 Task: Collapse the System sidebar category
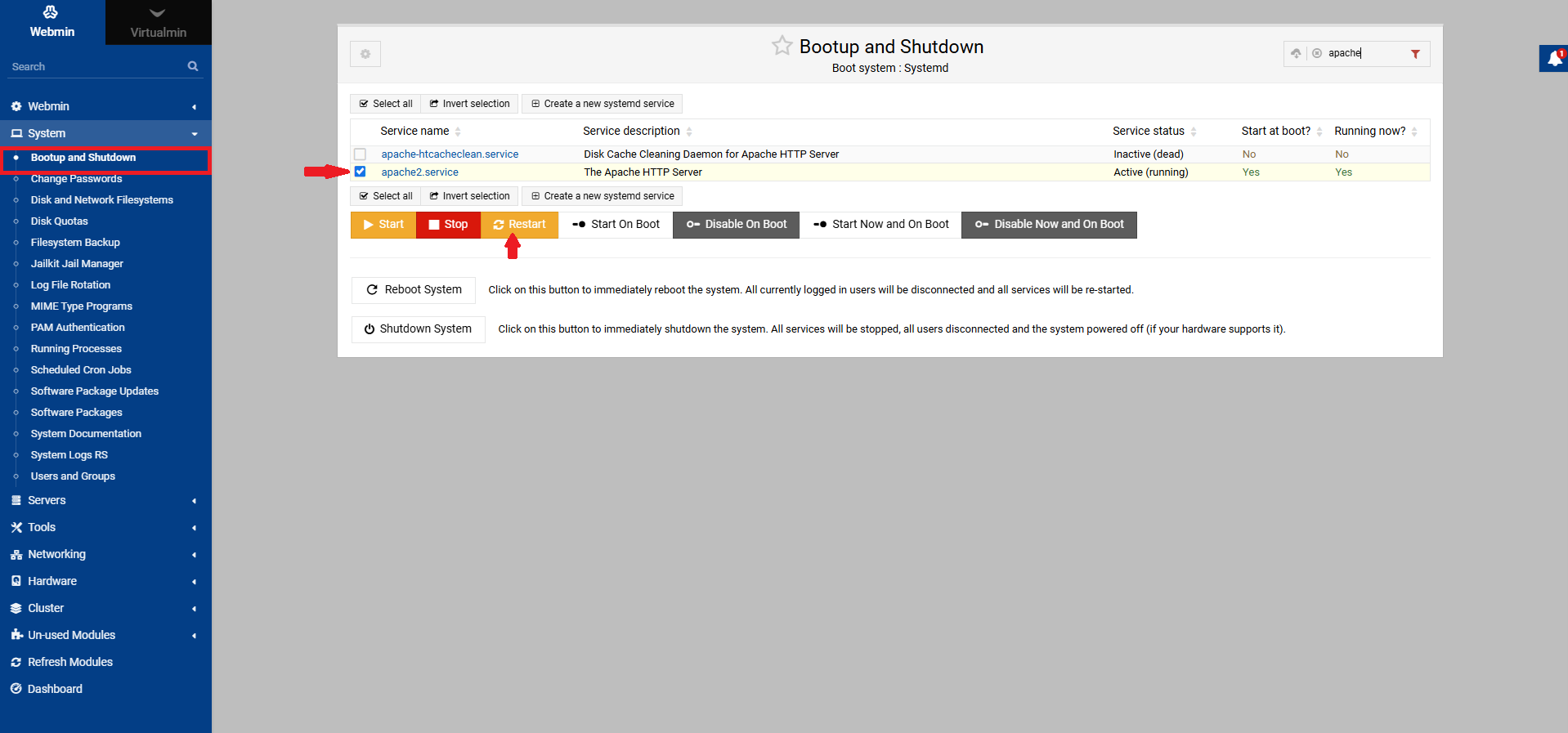tap(105, 133)
